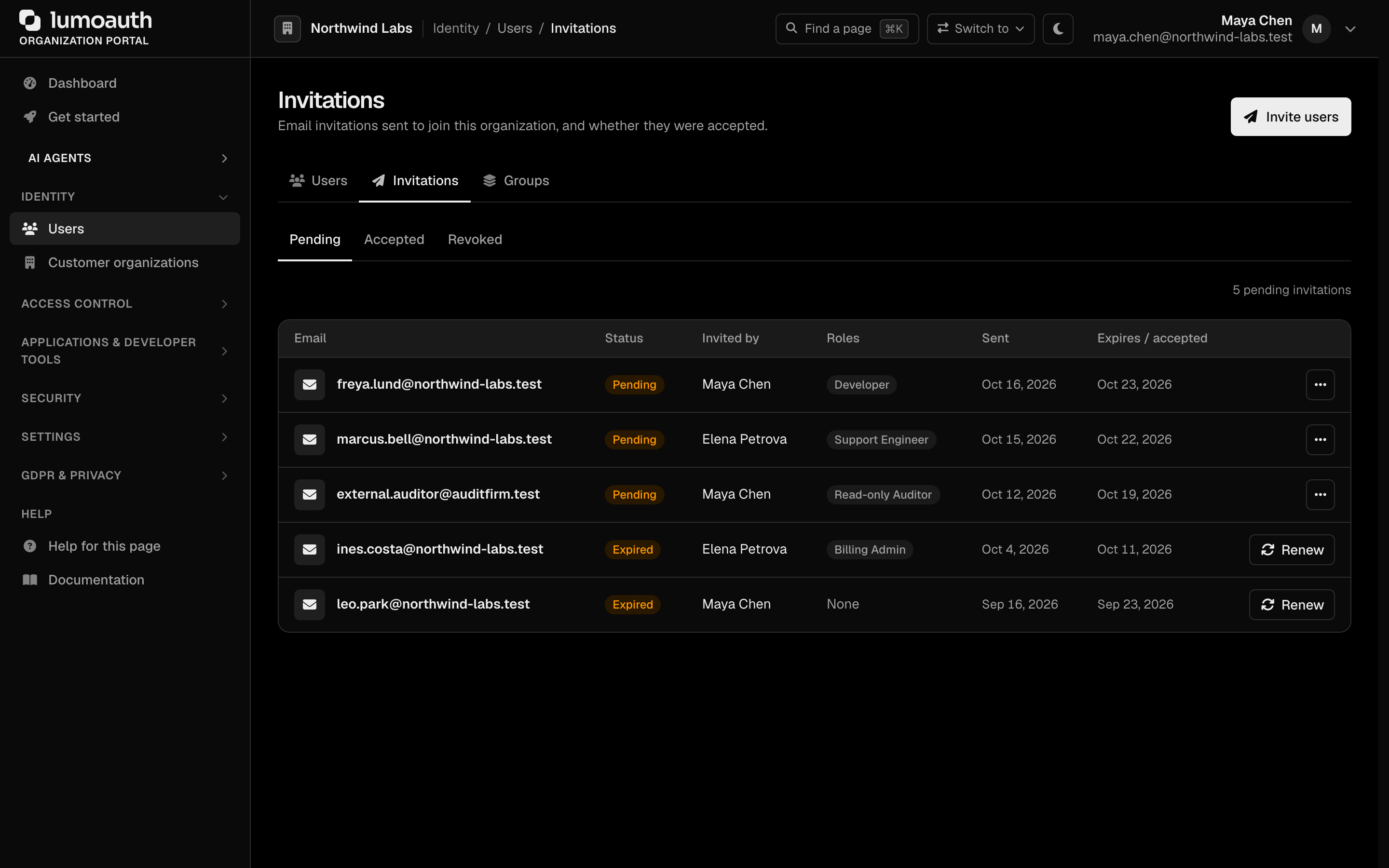This screenshot has height=868, width=1389.
Task: Expand Applications & Developer Tools section
Action: pos(125,351)
